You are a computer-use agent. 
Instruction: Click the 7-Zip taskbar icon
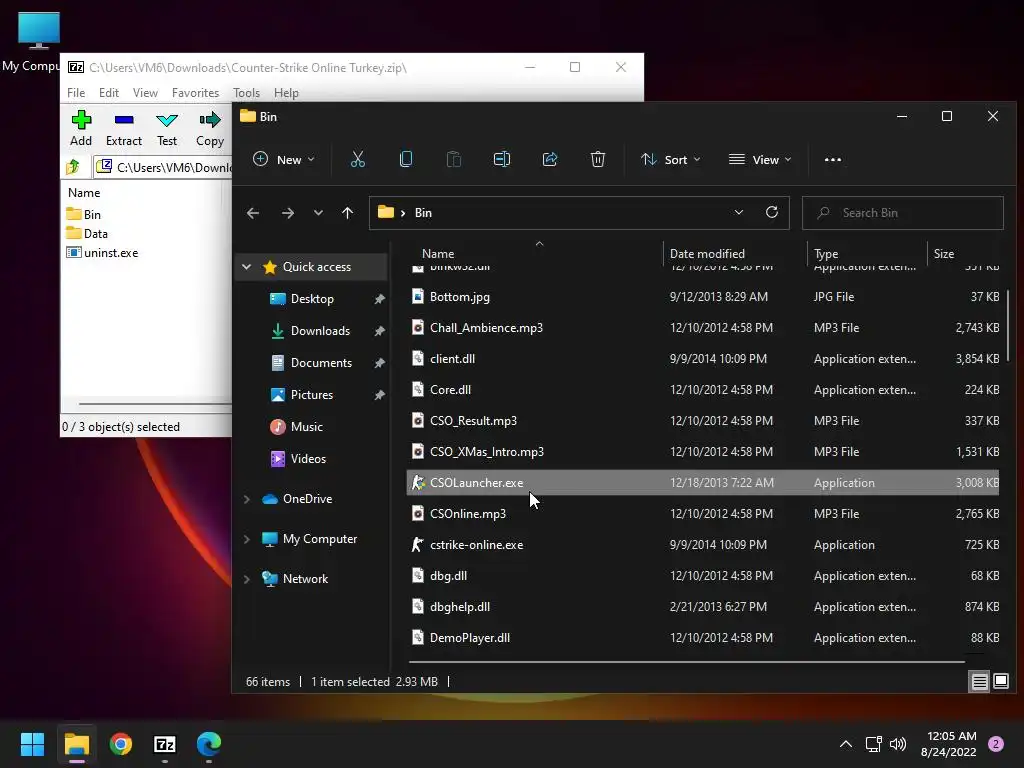(x=165, y=744)
